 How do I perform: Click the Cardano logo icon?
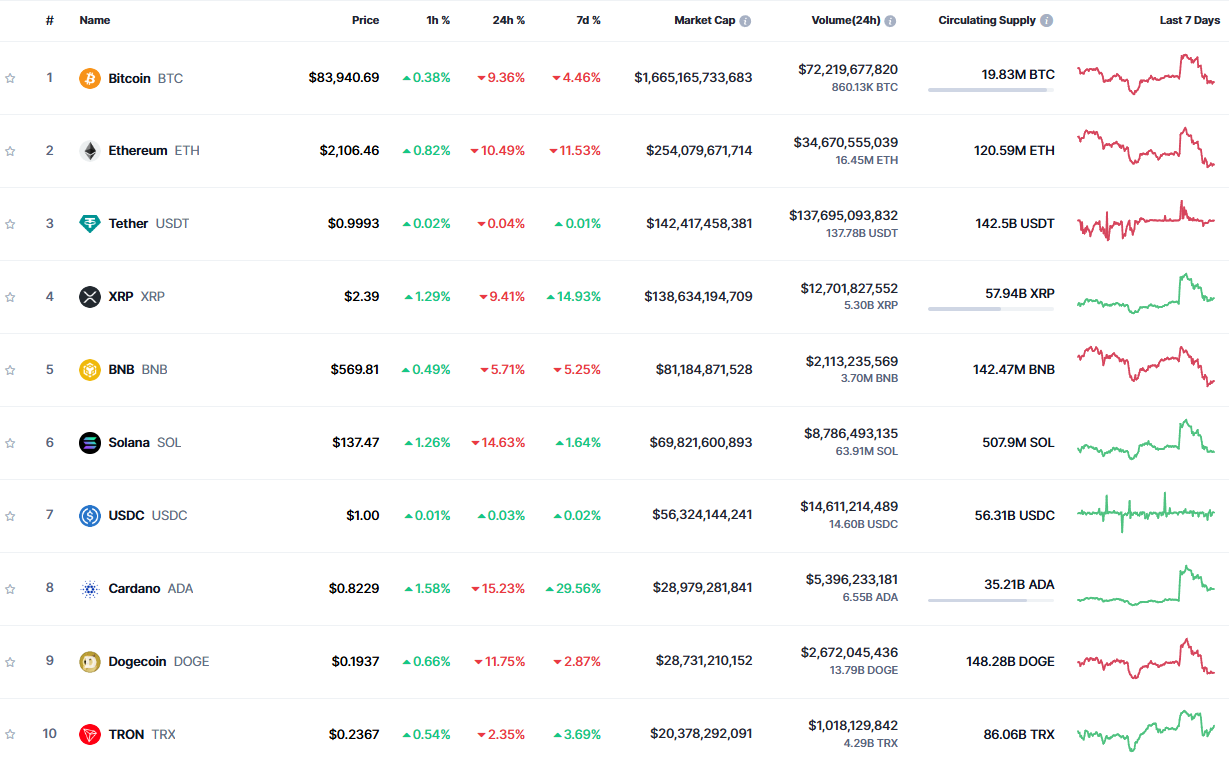[90, 589]
